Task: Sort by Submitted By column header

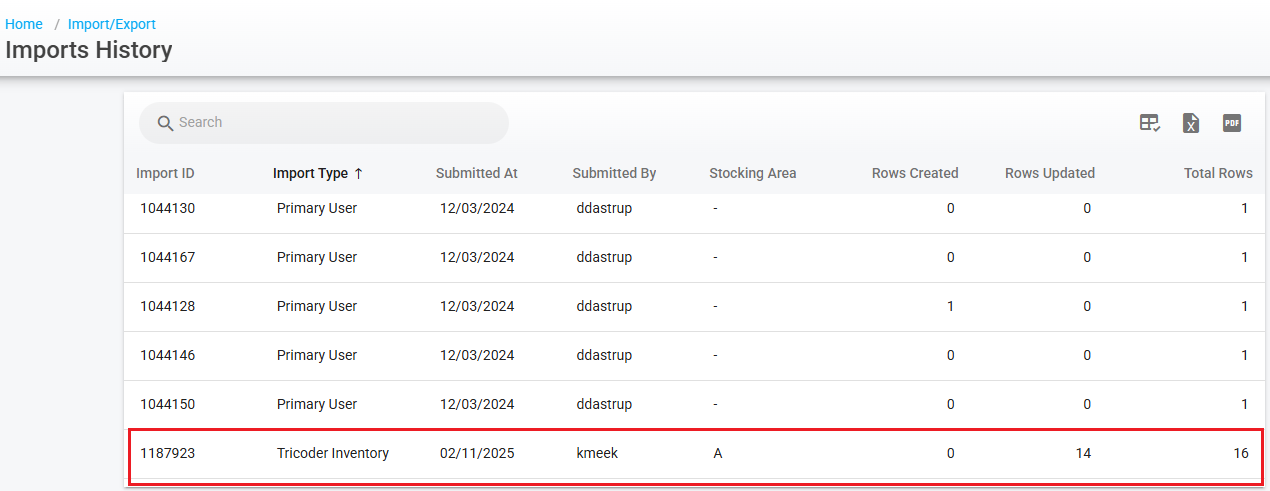Action: point(614,173)
